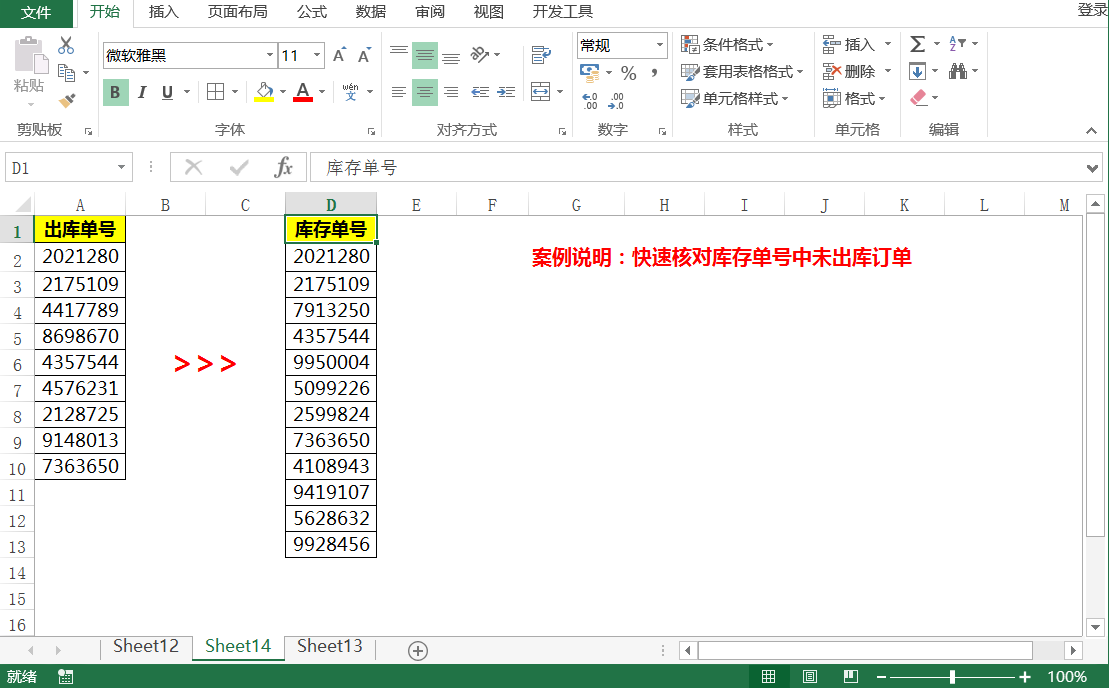Click the 登录 sign-in link
This screenshot has height=688, width=1109.
pos(1092,10)
